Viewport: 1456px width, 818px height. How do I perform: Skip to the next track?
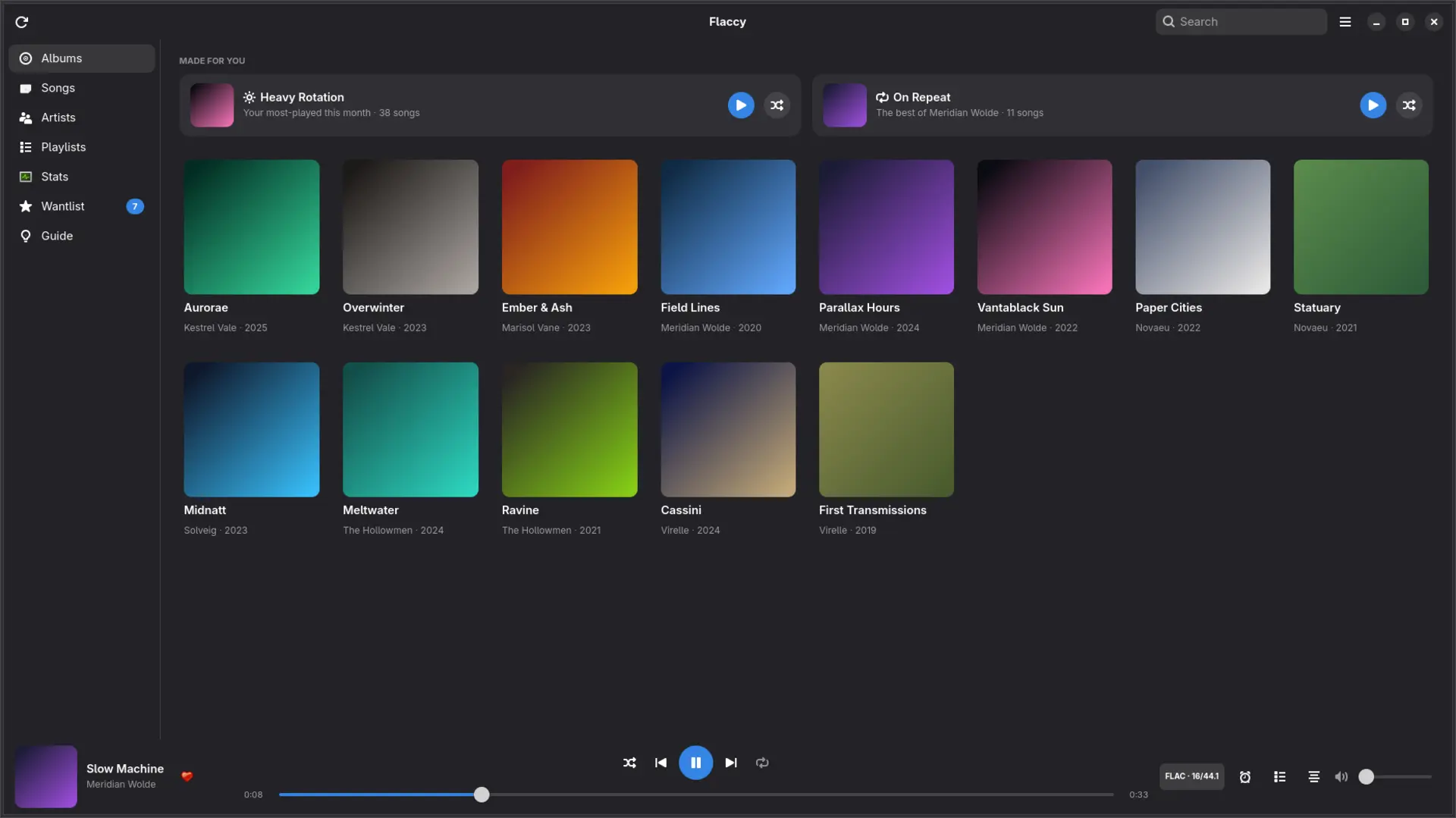[731, 763]
